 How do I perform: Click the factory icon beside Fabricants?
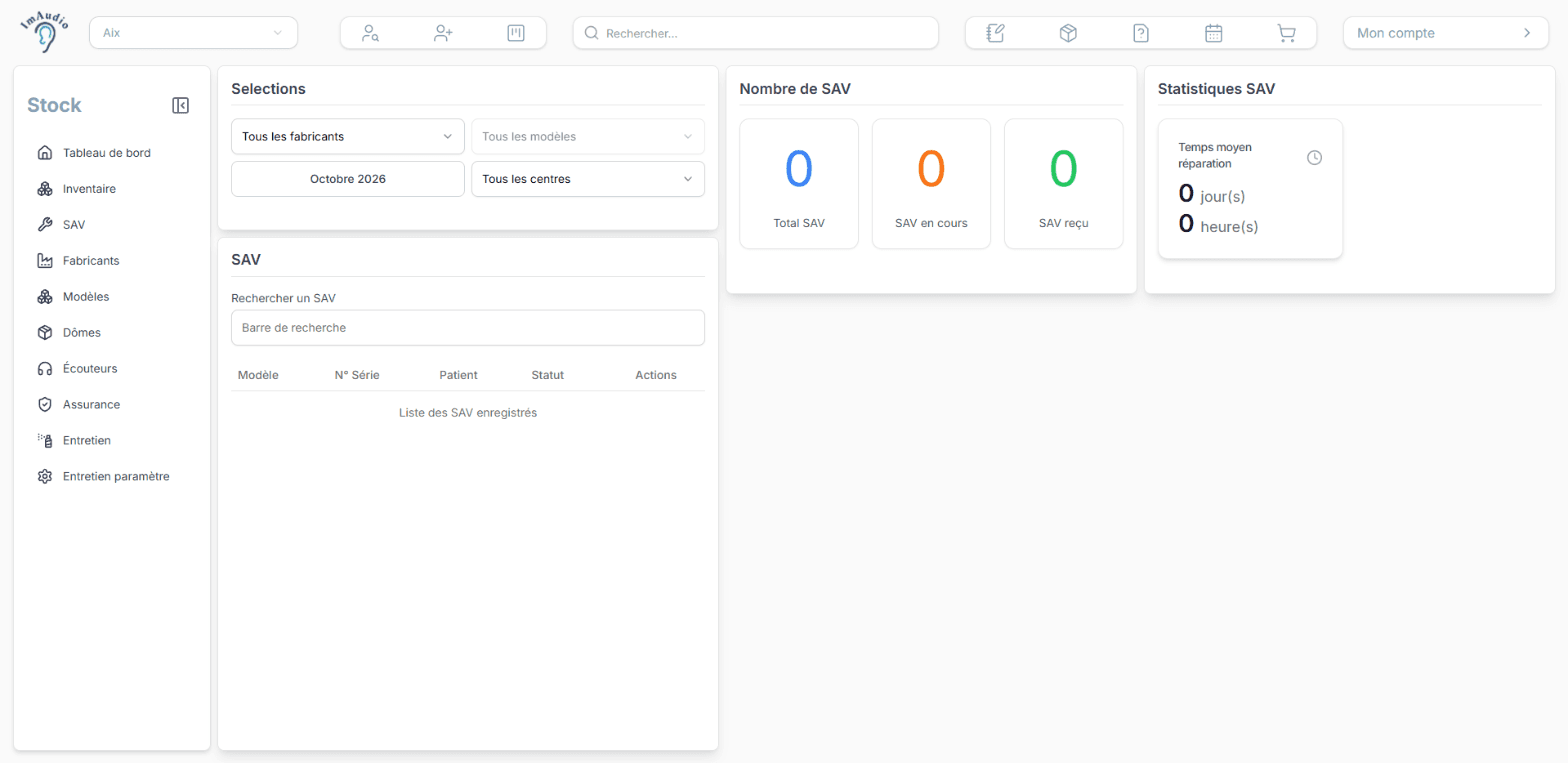[44, 261]
